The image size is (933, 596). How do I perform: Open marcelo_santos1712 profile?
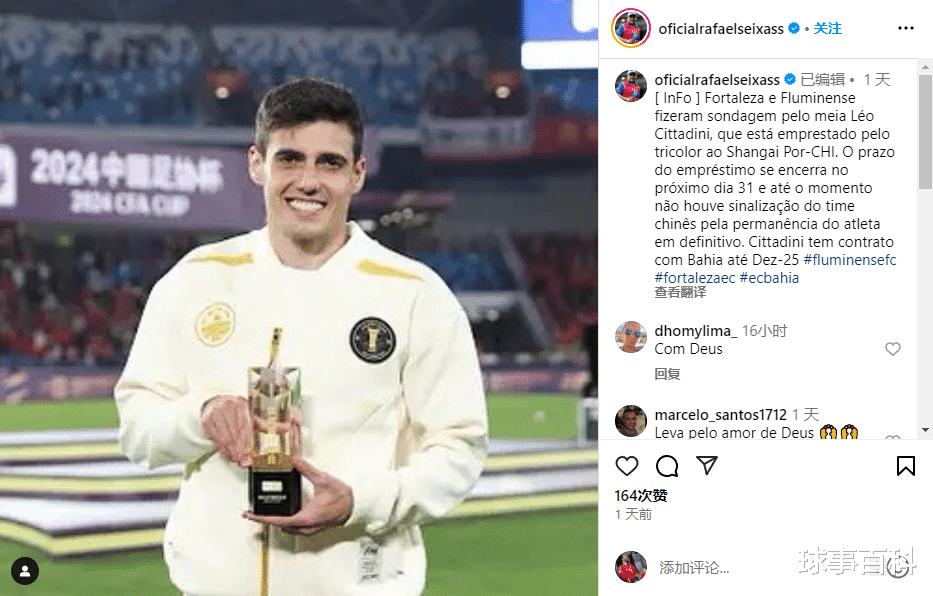[721, 415]
